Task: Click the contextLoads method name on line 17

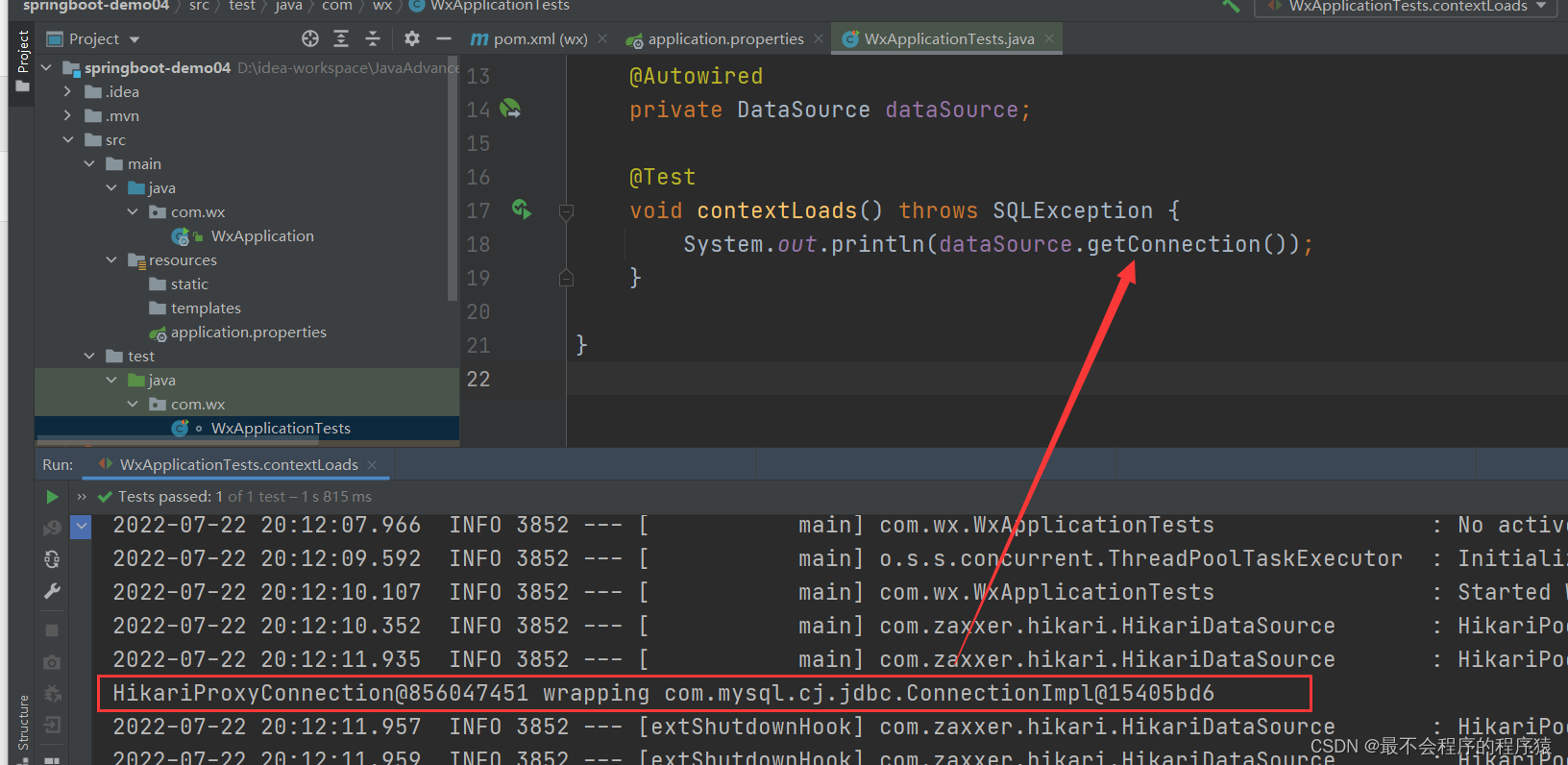Action: tap(776, 210)
